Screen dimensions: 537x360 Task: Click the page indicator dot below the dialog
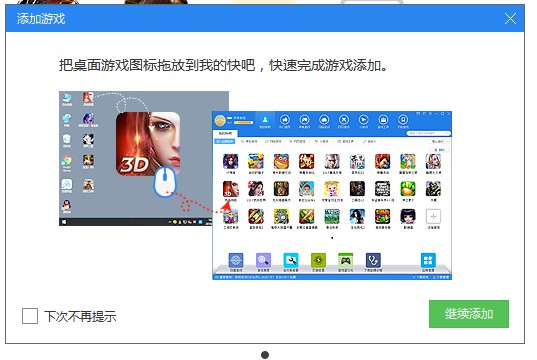tap(265, 355)
